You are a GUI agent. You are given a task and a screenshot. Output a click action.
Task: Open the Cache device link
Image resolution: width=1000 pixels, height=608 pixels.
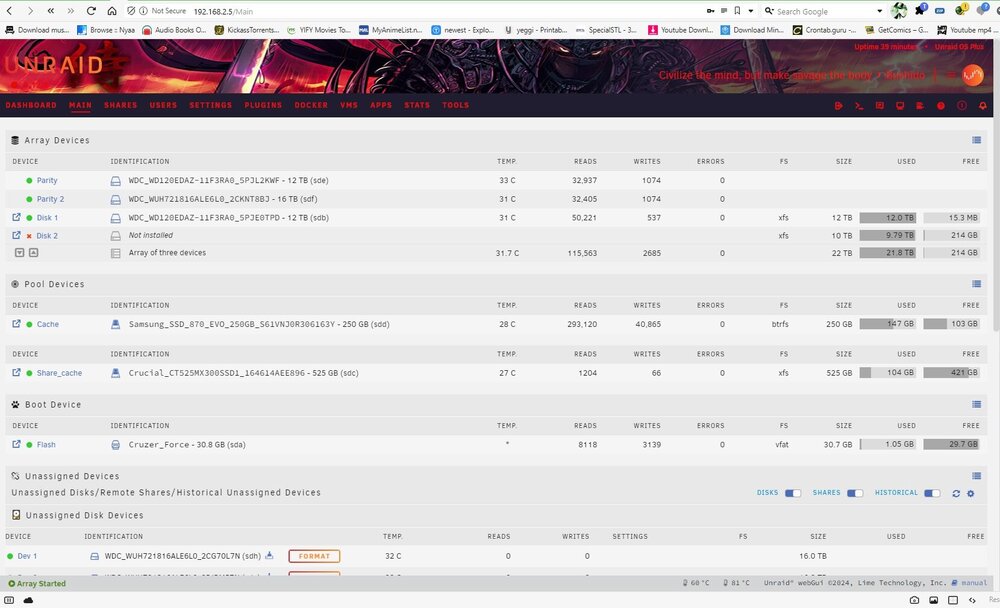[x=48, y=324]
